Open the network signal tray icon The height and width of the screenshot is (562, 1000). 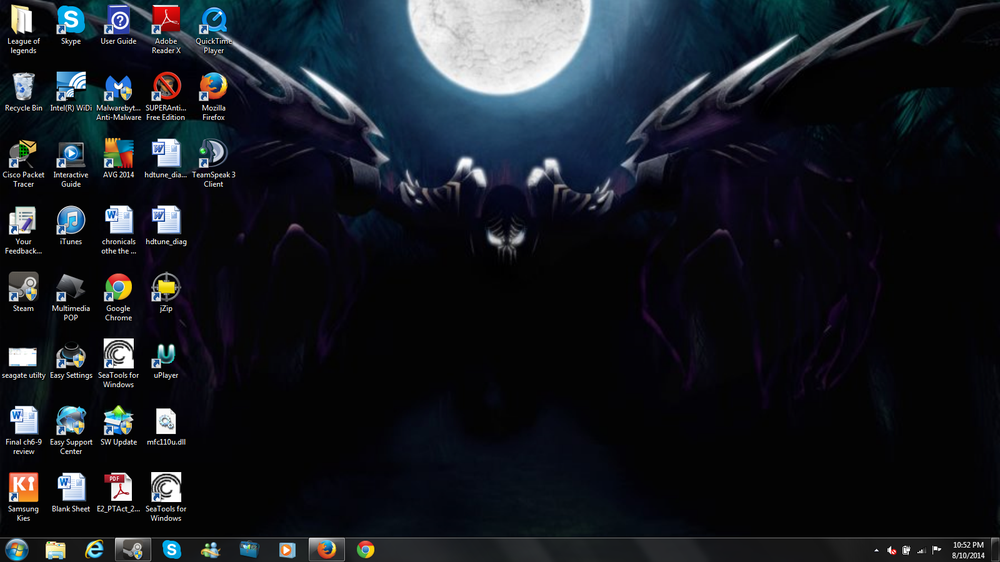pos(921,551)
